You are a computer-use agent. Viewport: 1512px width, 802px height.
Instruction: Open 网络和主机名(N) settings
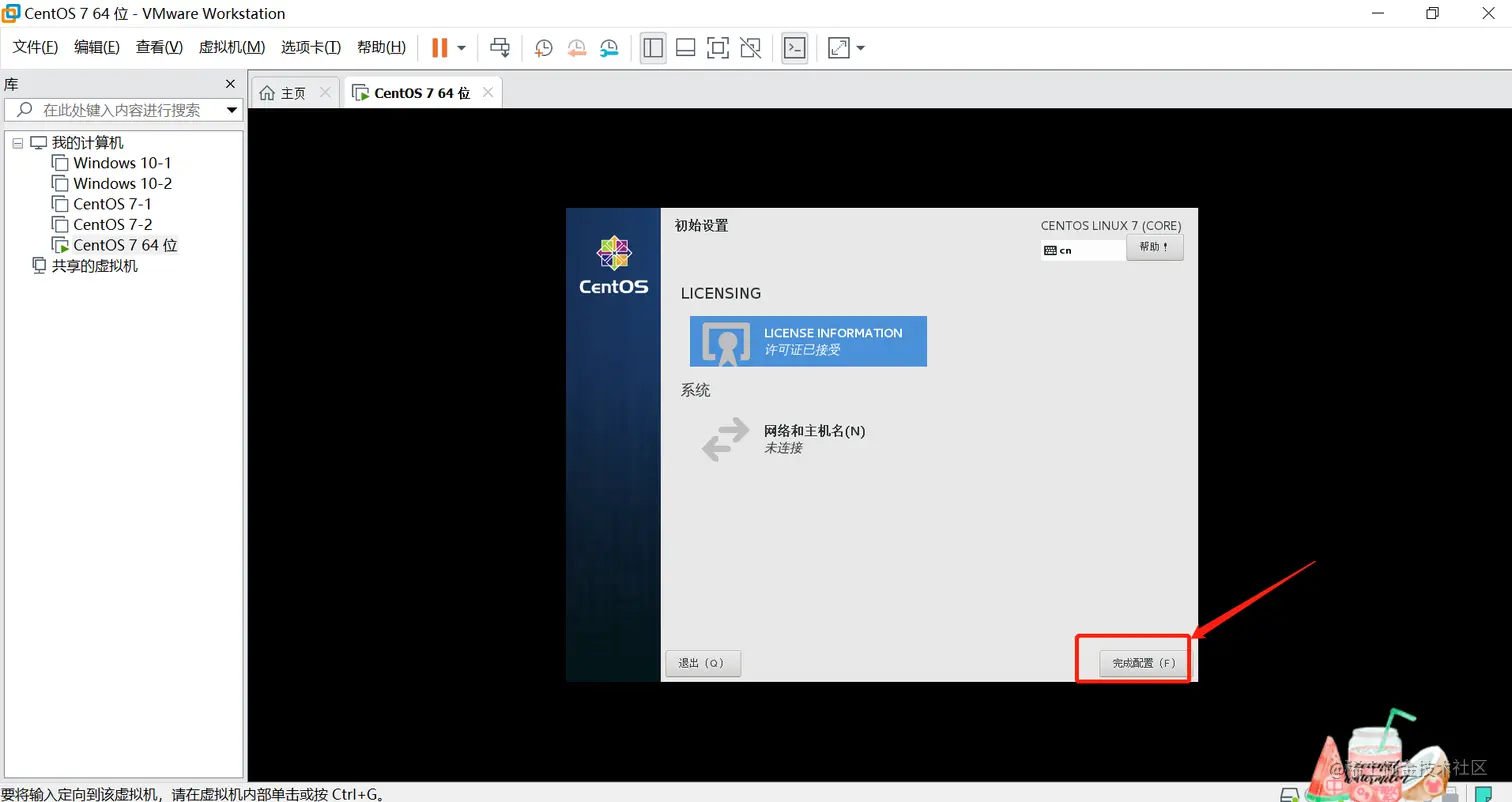784,438
